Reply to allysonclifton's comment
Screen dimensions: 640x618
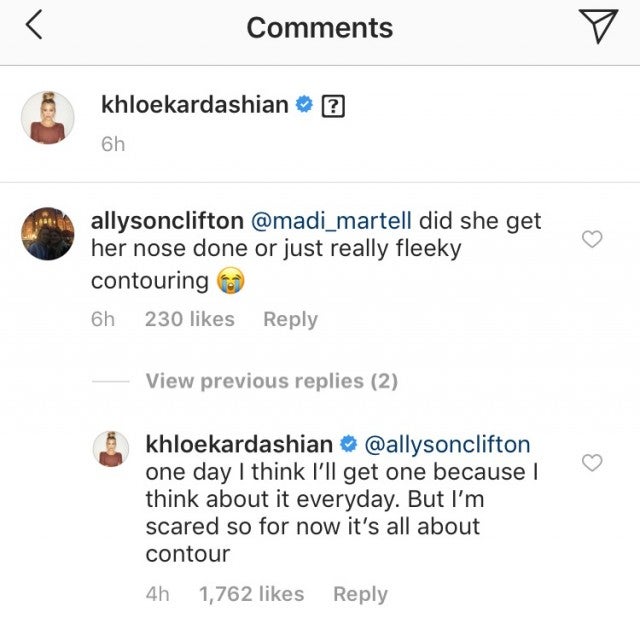click(290, 320)
